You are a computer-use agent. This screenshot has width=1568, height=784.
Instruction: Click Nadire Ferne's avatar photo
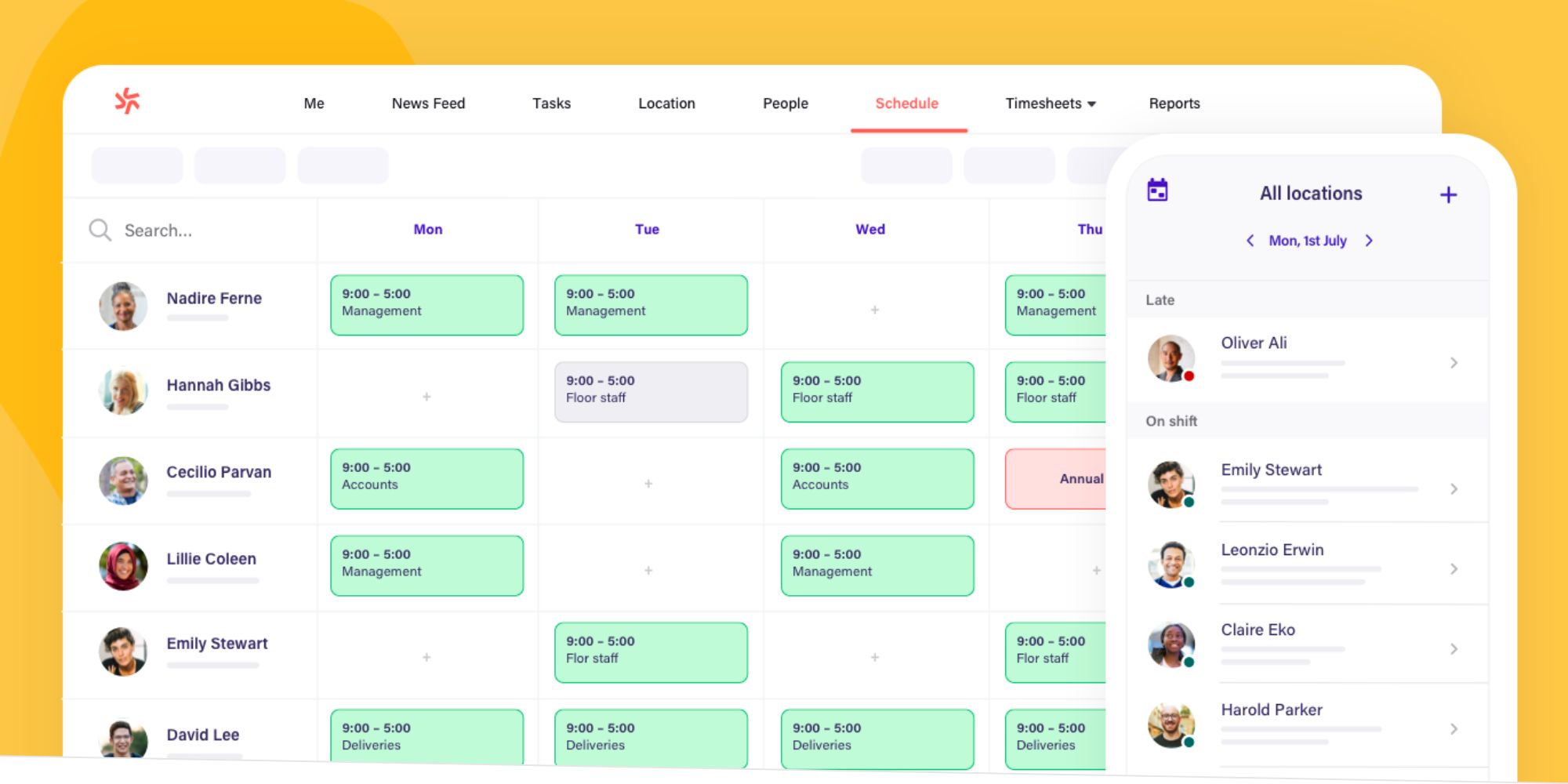(123, 307)
